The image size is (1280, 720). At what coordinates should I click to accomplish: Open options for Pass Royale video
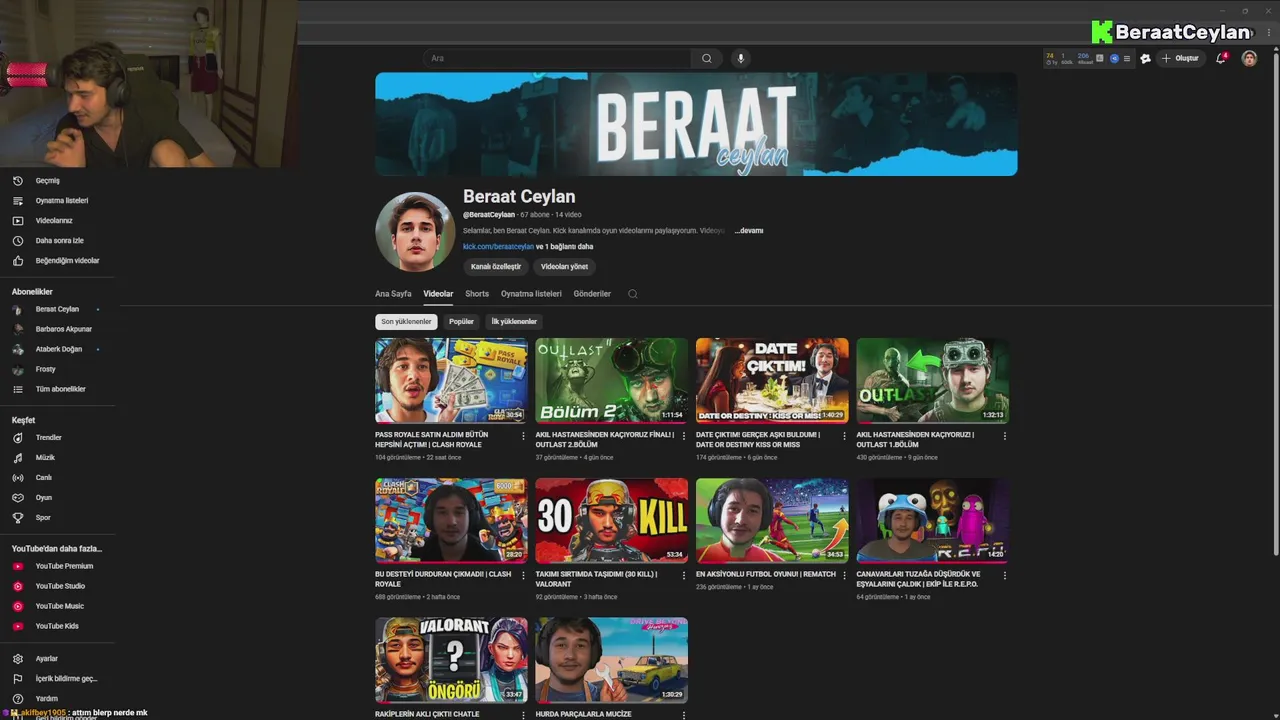click(523, 436)
